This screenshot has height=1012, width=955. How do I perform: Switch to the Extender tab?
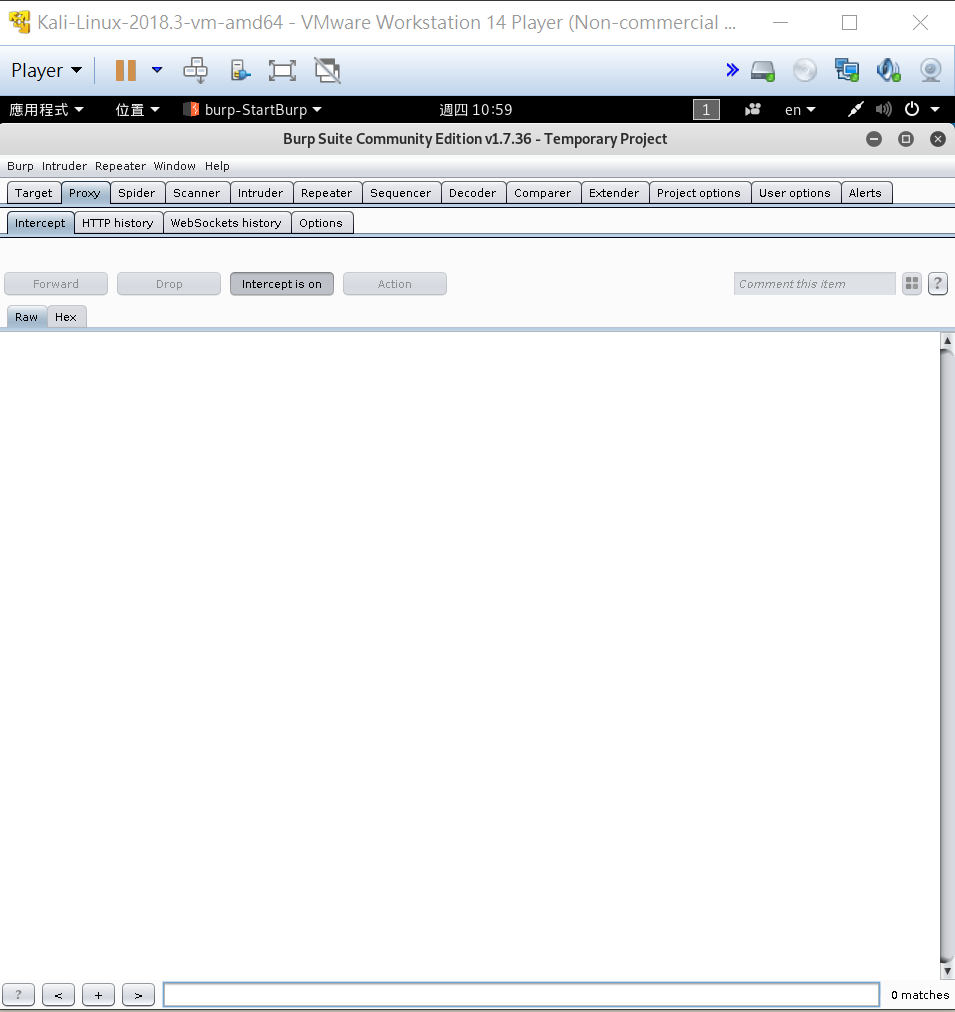point(614,193)
